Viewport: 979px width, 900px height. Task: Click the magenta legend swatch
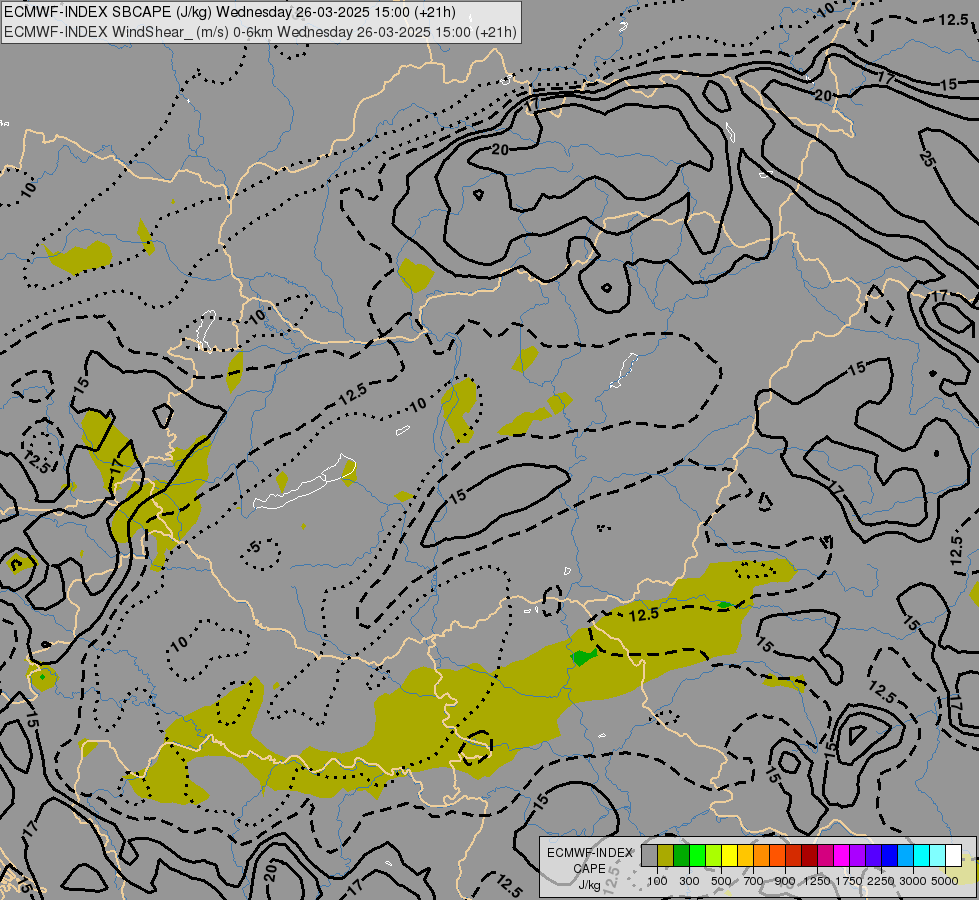[x=842, y=856]
